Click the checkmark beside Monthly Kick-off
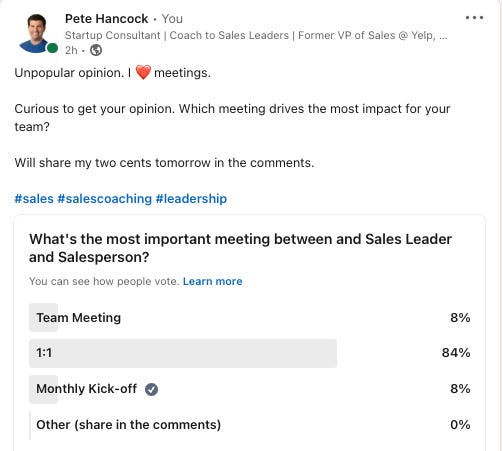The height and width of the screenshot is (451, 502). [151, 389]
